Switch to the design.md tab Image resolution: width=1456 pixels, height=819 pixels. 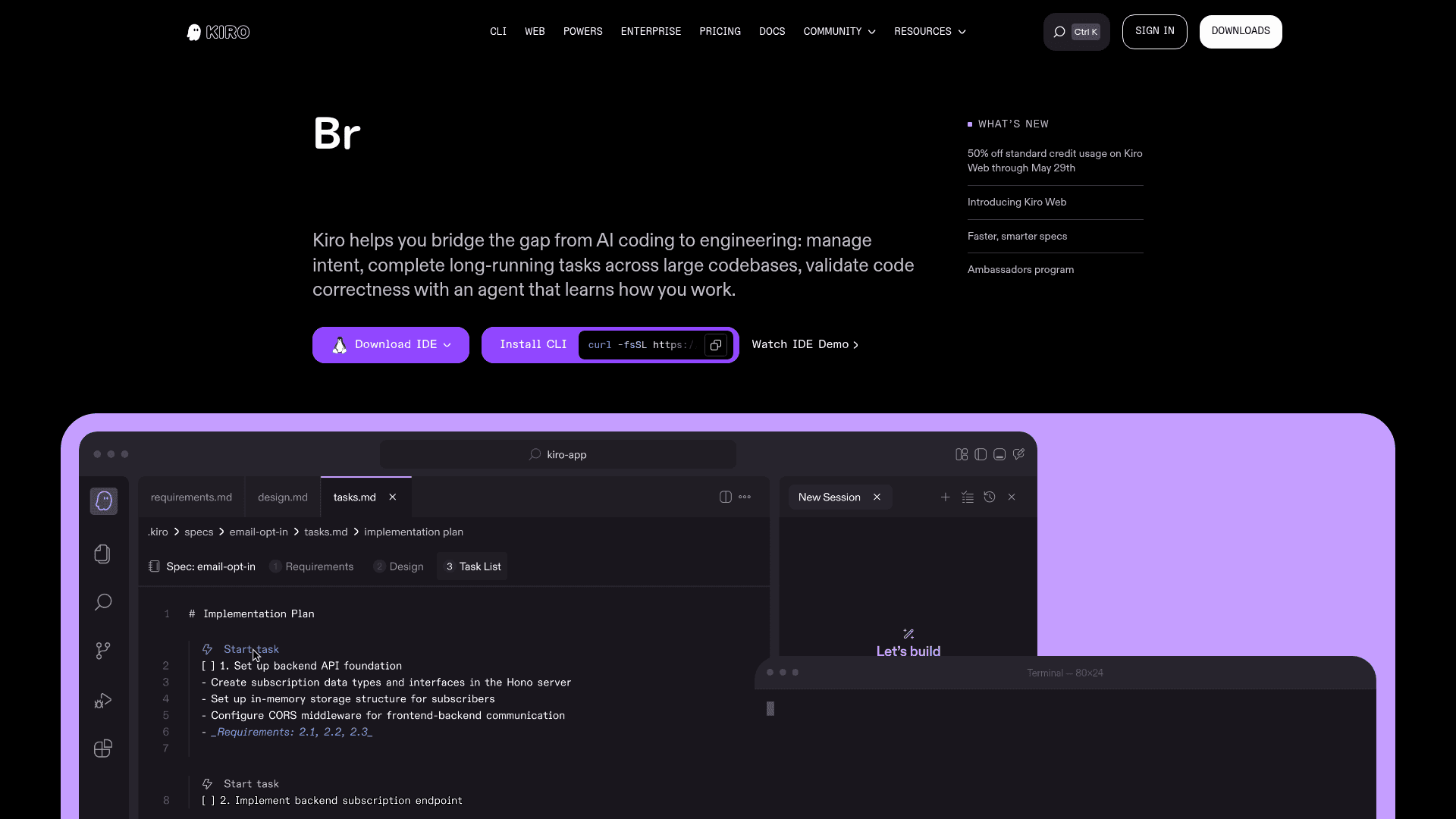click(x=283, y=497)
